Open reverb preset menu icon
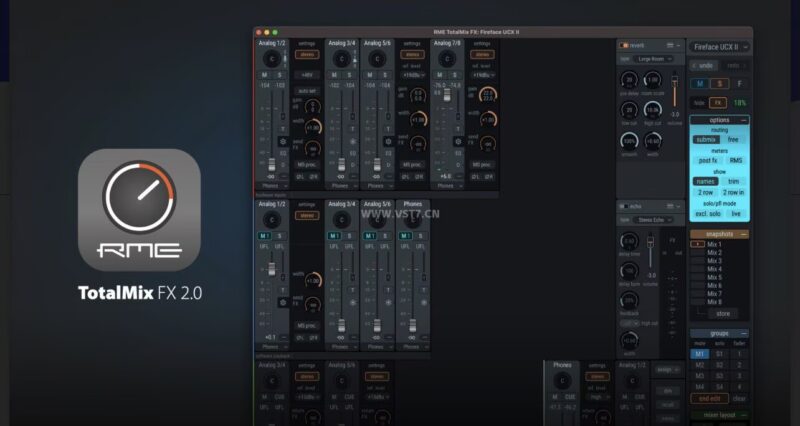 click(670, 45)
